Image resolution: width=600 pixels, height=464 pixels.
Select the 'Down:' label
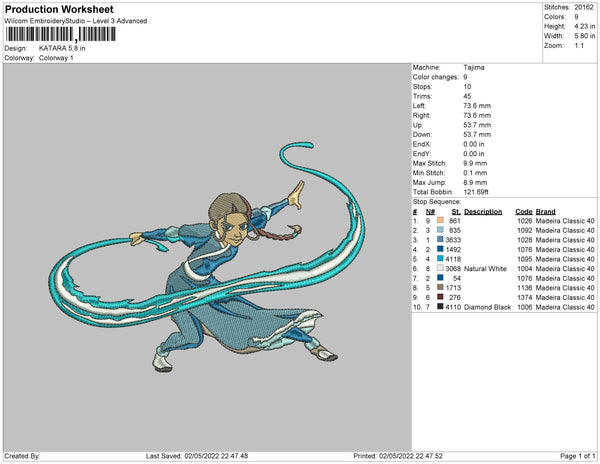[422, 135]
